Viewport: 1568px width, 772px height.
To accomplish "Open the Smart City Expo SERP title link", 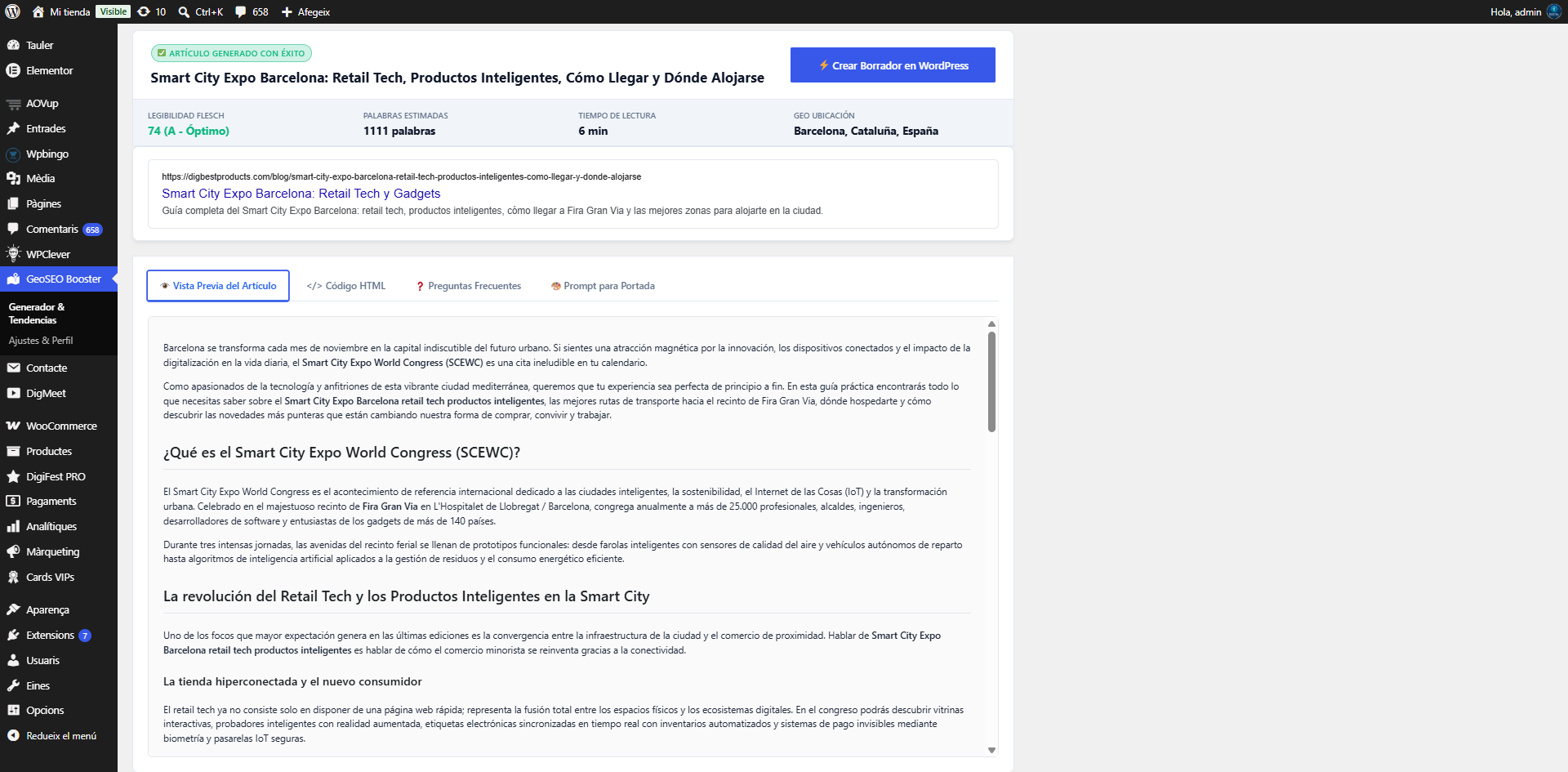I will click(x=301, y=194).
